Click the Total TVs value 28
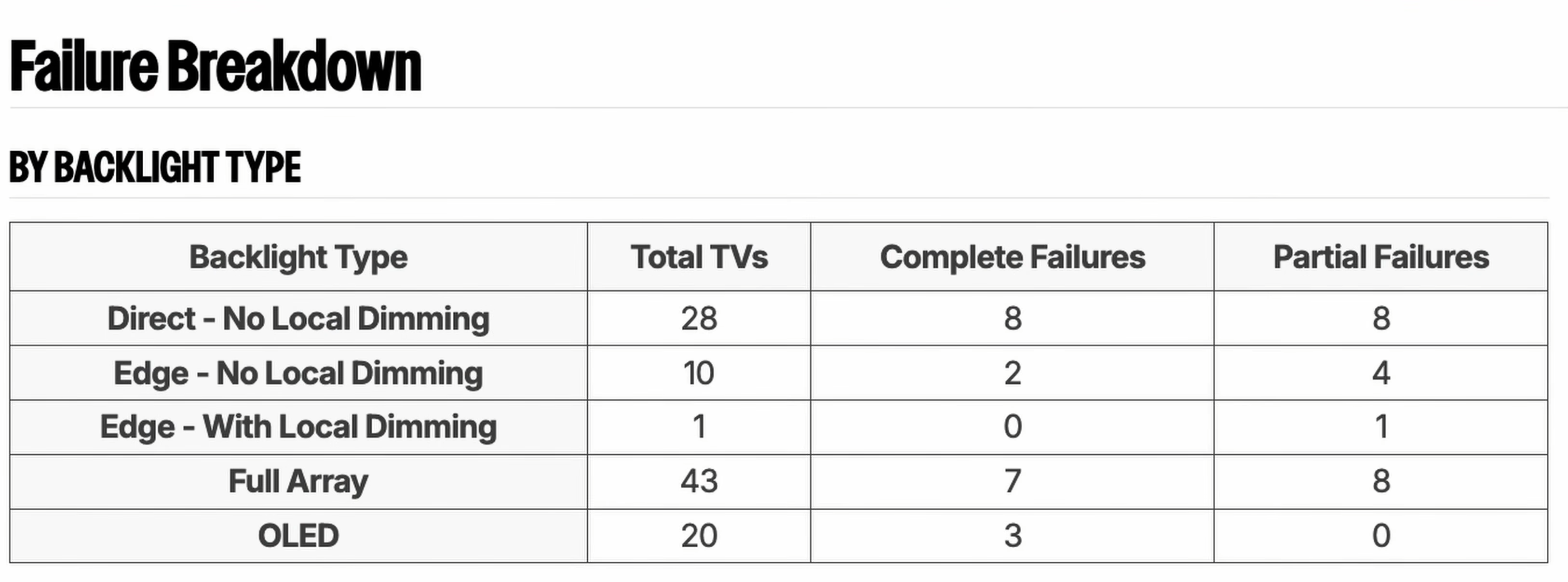Viewport: 1568px width, 582px height. 699,318
